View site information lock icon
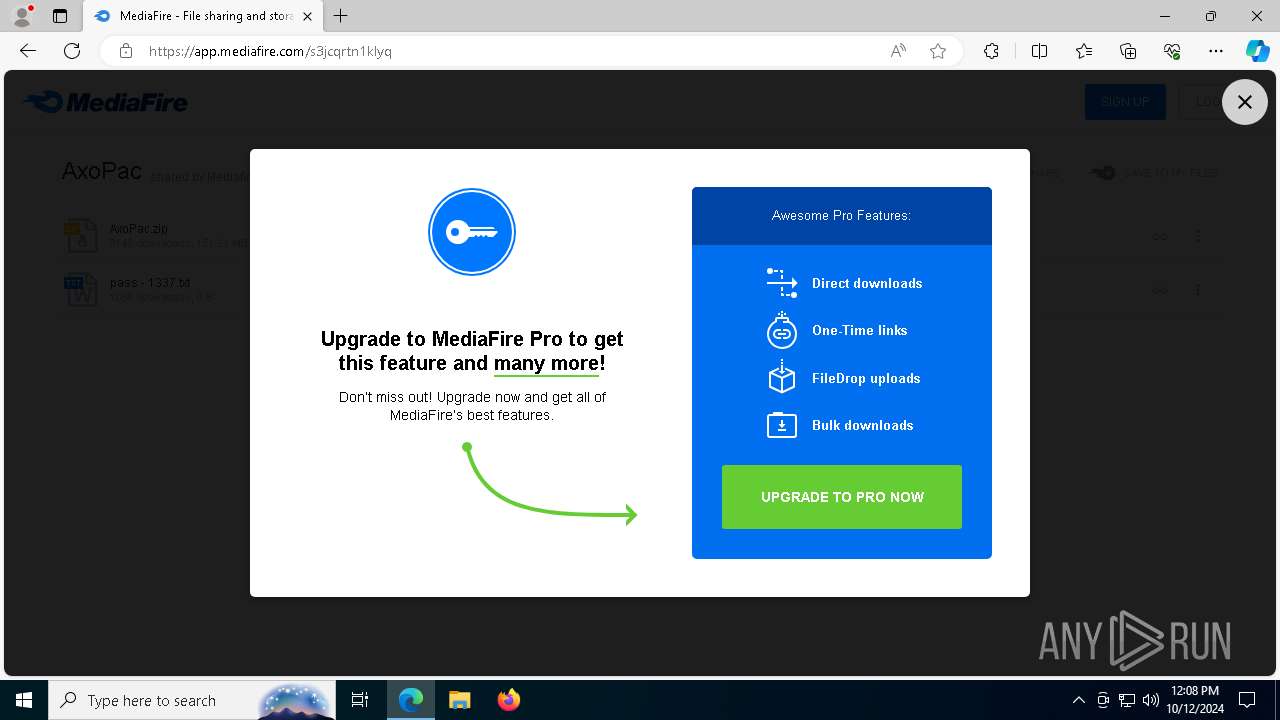Screen dimensions: 1280x720 click(x=125, y=51)
